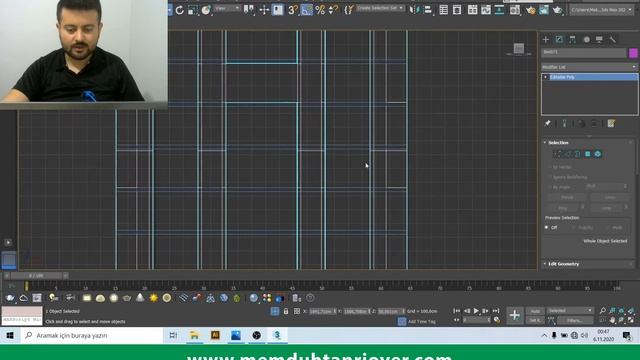Image resolution: width=640 pixels, height=360 pixels.
Task: Open the magenta object color swatch
Action: [x=633, y=53]
